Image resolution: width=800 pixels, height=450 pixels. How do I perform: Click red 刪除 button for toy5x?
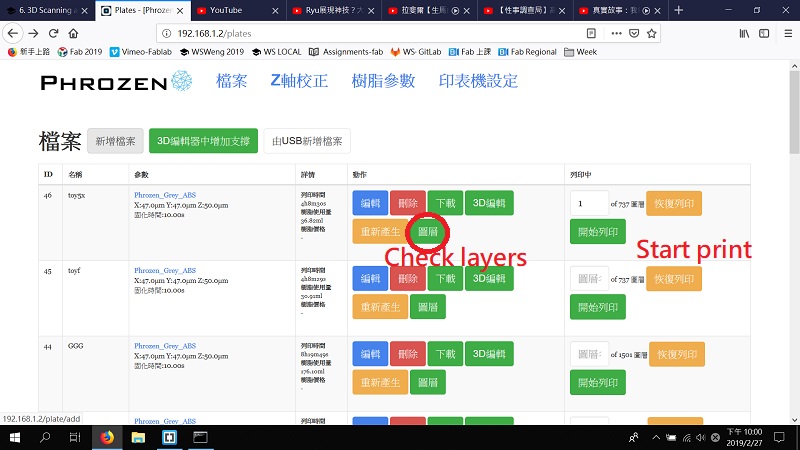click(408, 203)
